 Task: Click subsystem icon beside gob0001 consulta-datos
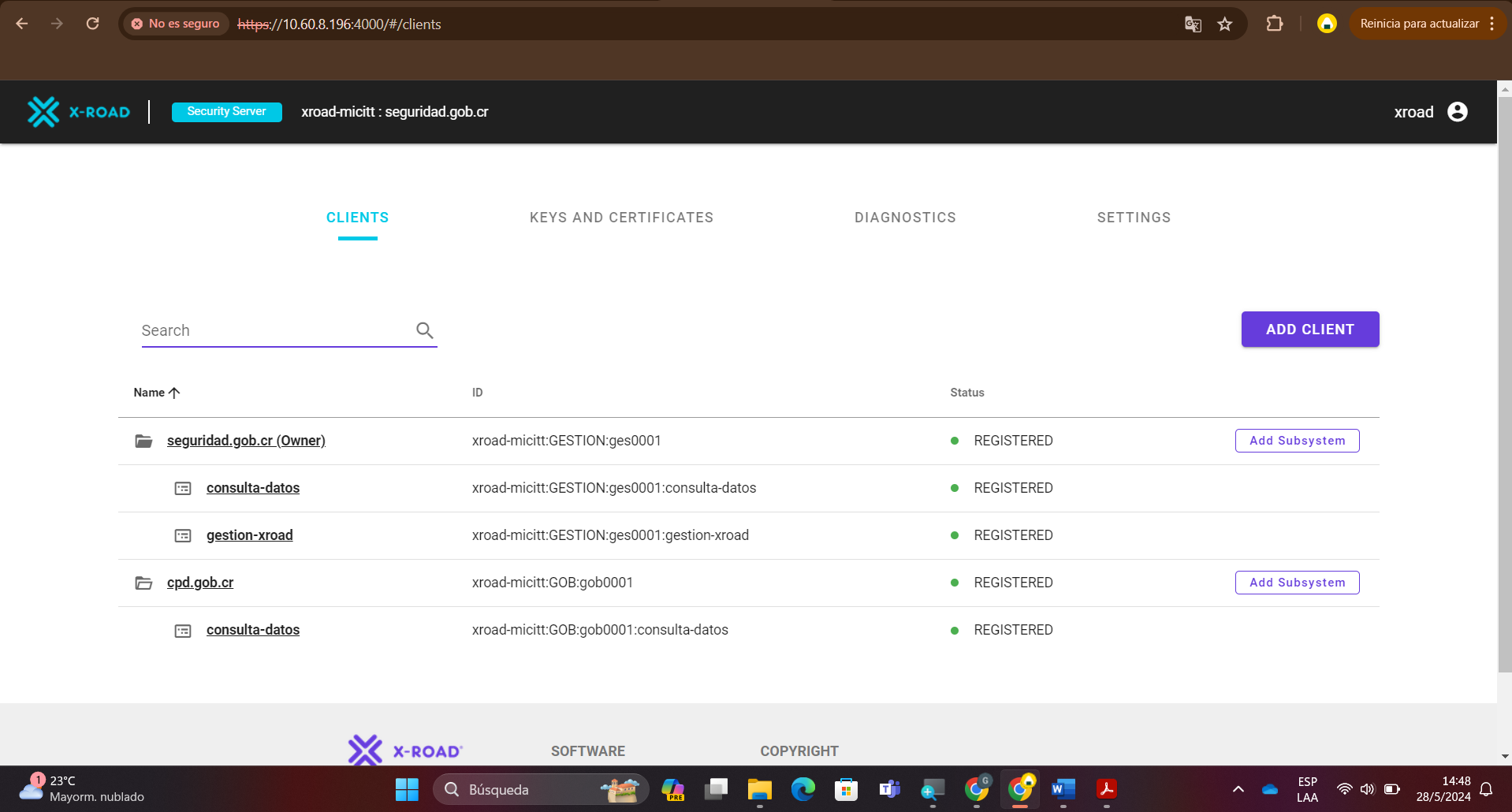[x=183, y=631]
